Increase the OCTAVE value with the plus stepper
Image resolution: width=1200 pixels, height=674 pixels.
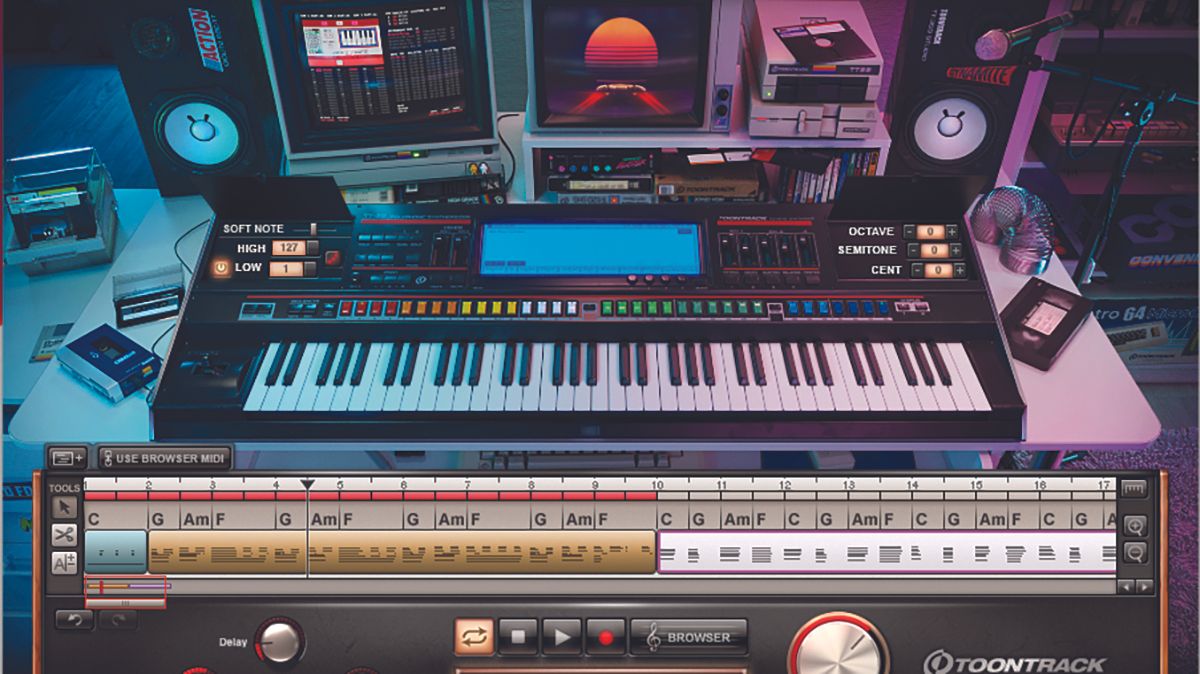tap(952, 231)
